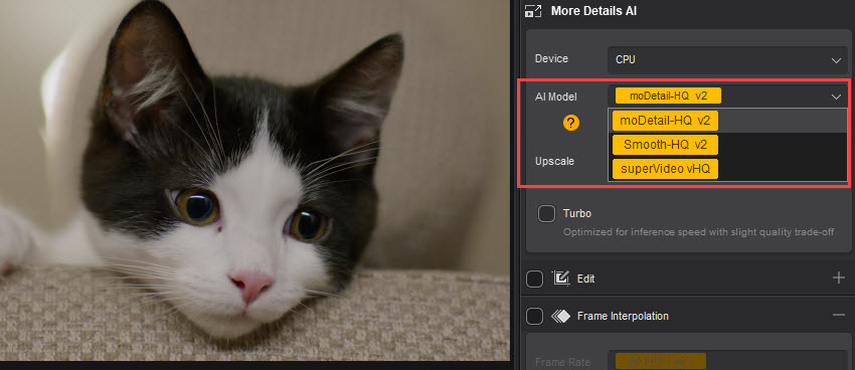The image size is (855, 370).
Task: Tick the Edit section checkbox
Action: click(x=534, y=279)
